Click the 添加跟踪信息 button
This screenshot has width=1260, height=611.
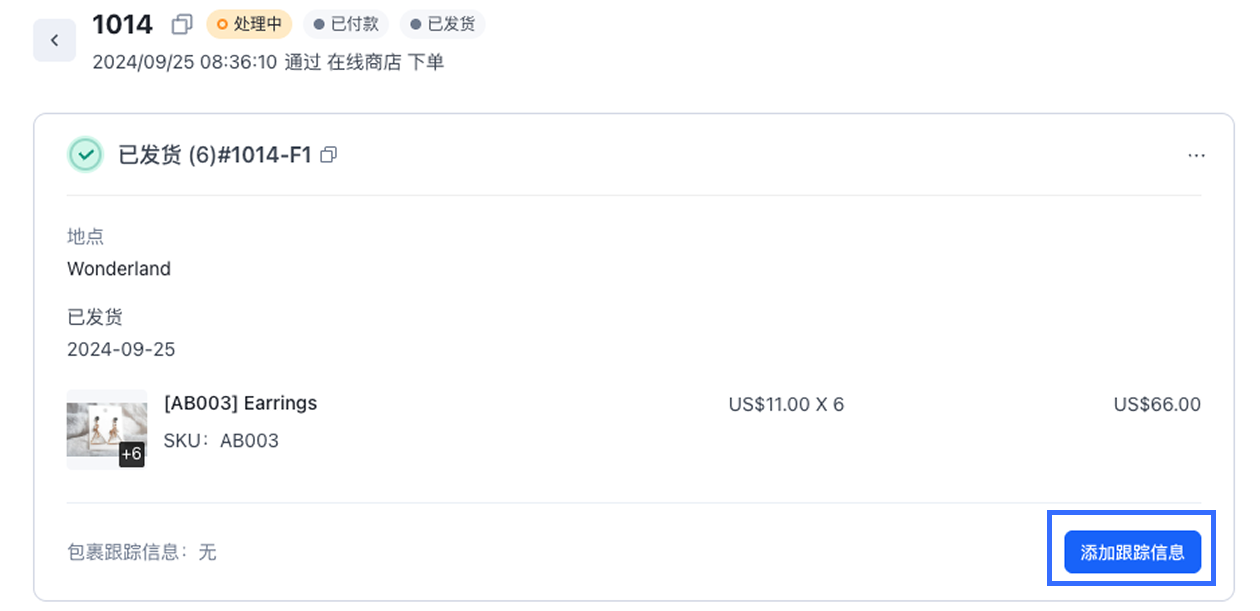pyautogui.click(x=1132, y=552)
